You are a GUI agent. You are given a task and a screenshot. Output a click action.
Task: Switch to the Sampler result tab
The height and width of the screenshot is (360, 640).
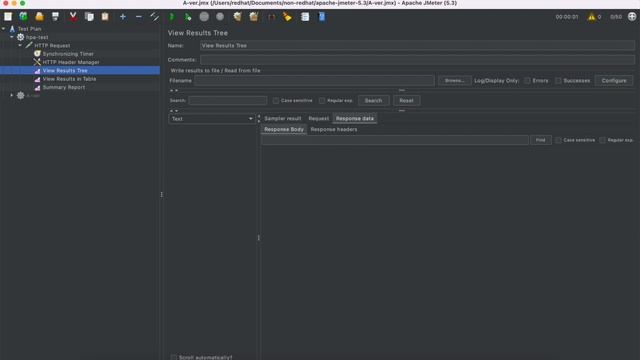(x=282, y=118)
